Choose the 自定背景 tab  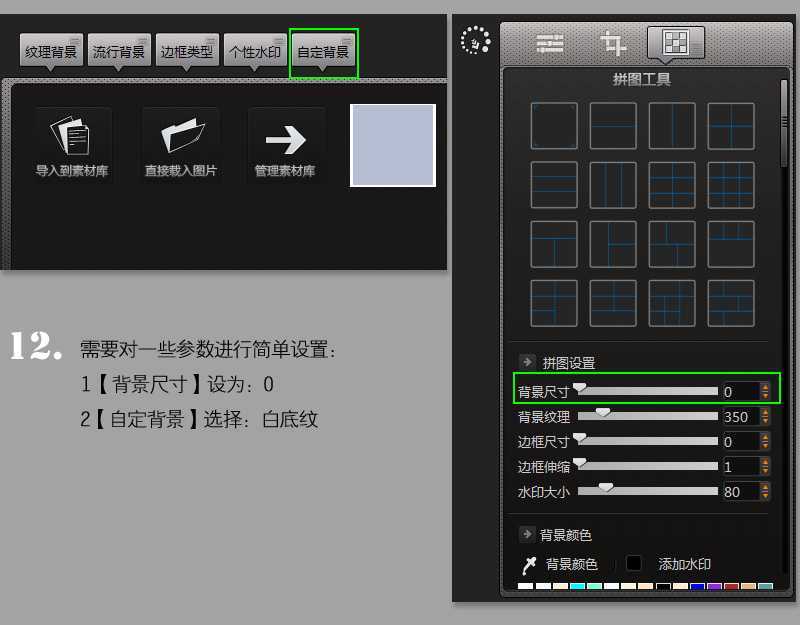[x=323, y=51]
